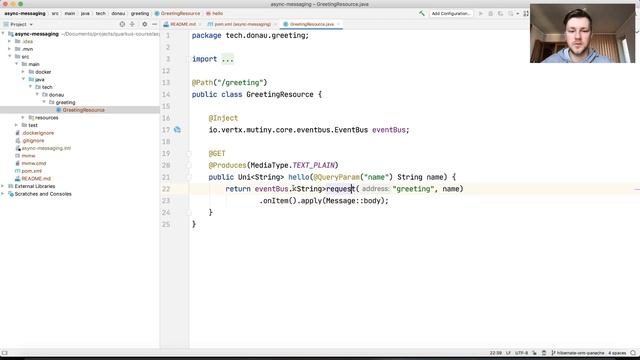This screenshot has width=640, height=360.
Task: Expand the docker folder
Action: 23,72
